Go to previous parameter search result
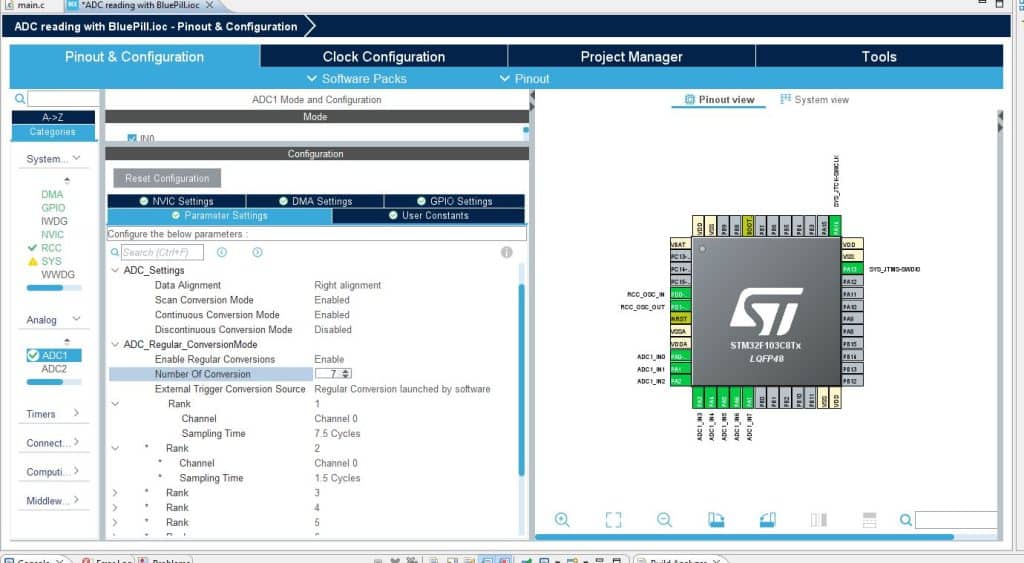Screen dimensions: 1024x563 pos(222,252)
